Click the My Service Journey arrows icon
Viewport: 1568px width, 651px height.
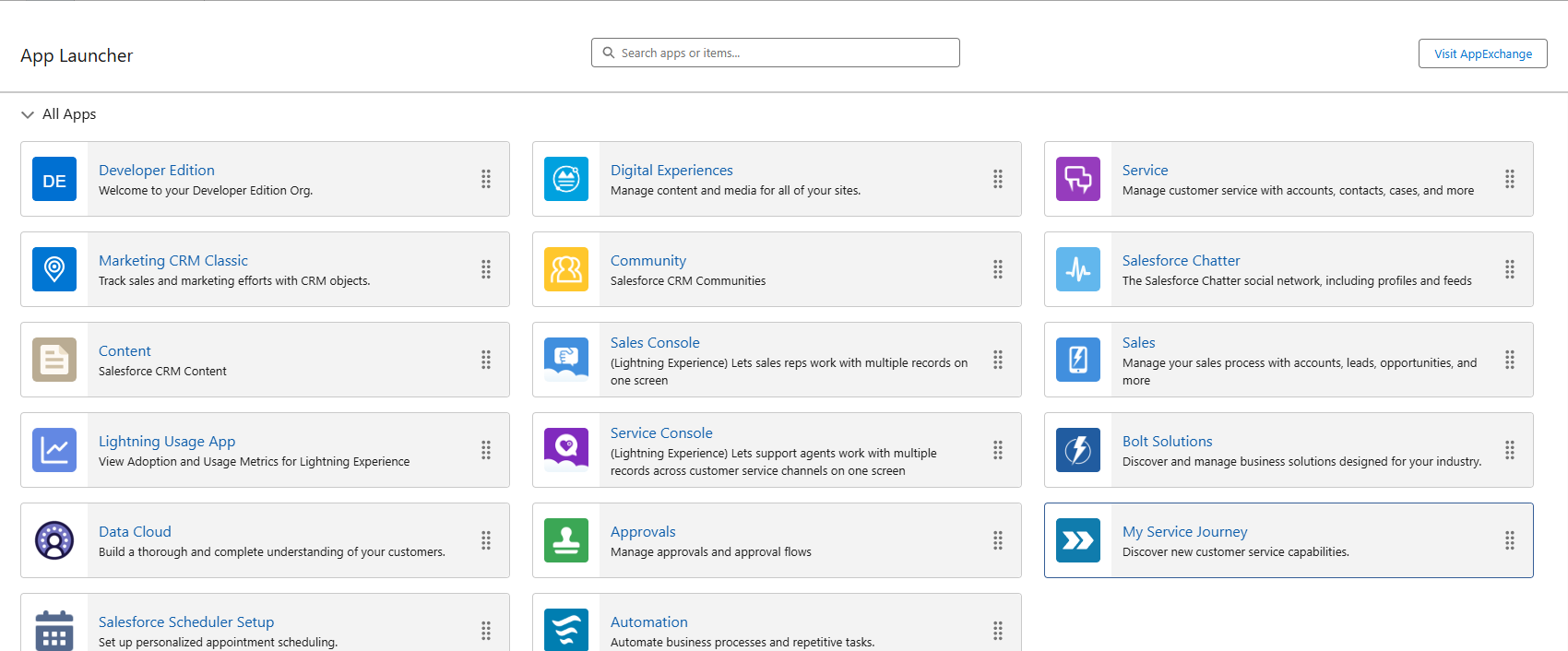1078,540
